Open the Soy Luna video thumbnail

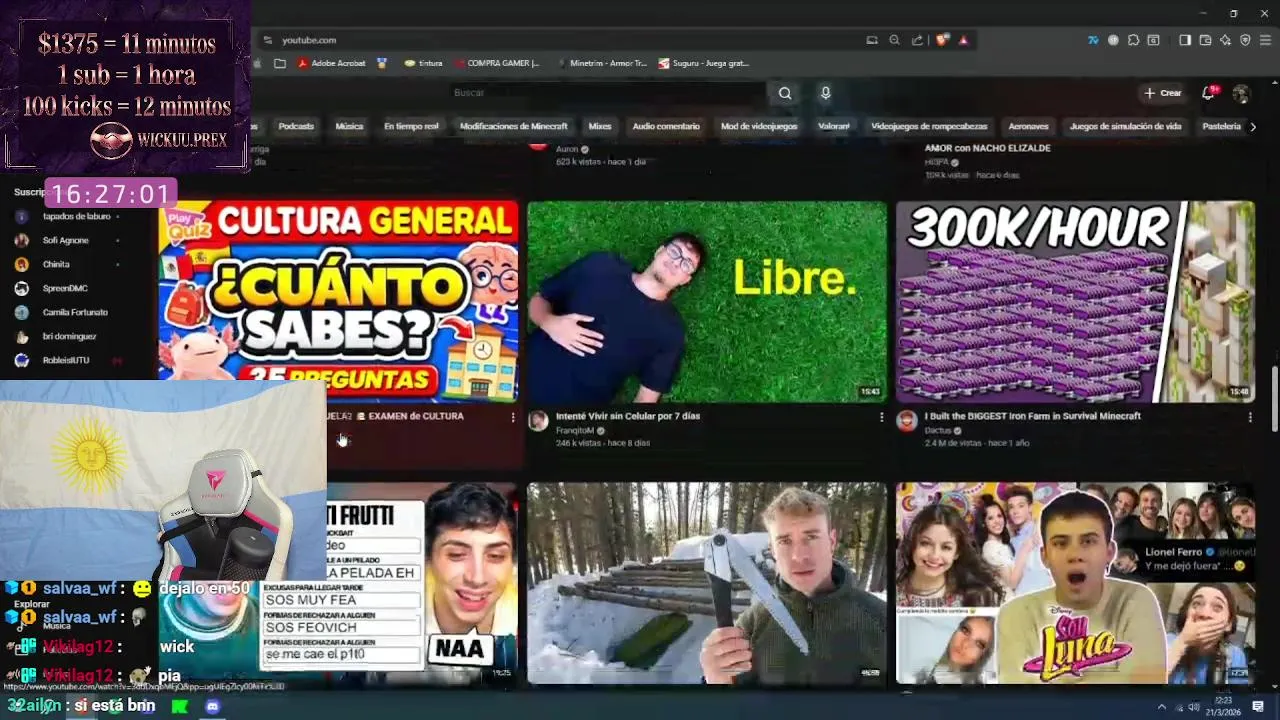[1075, 584]
